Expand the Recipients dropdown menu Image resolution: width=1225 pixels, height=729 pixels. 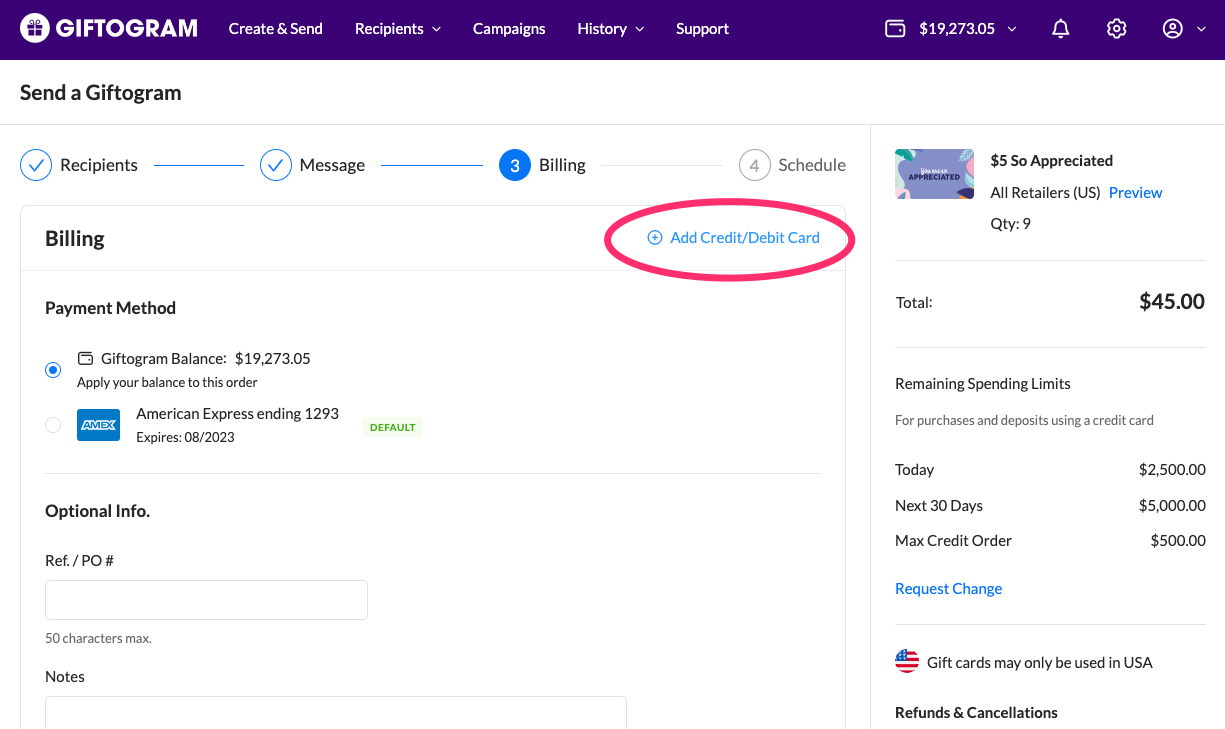[397, 29]
